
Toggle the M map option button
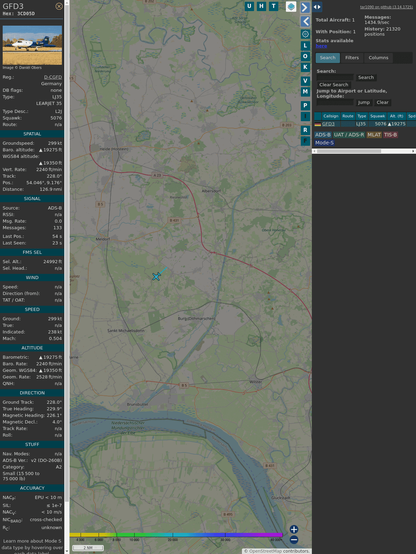305,92
